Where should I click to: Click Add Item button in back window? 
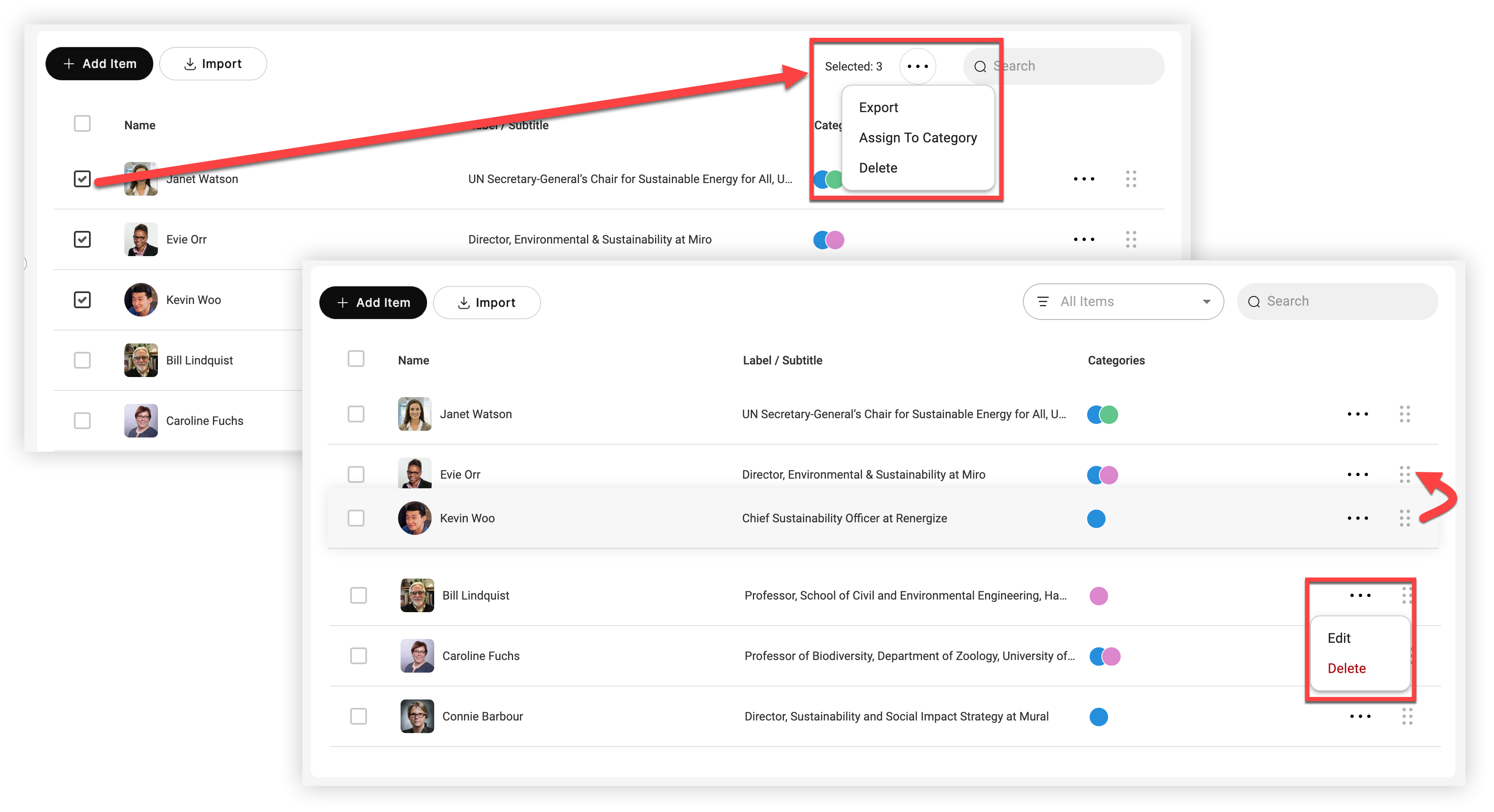point(99,64)
